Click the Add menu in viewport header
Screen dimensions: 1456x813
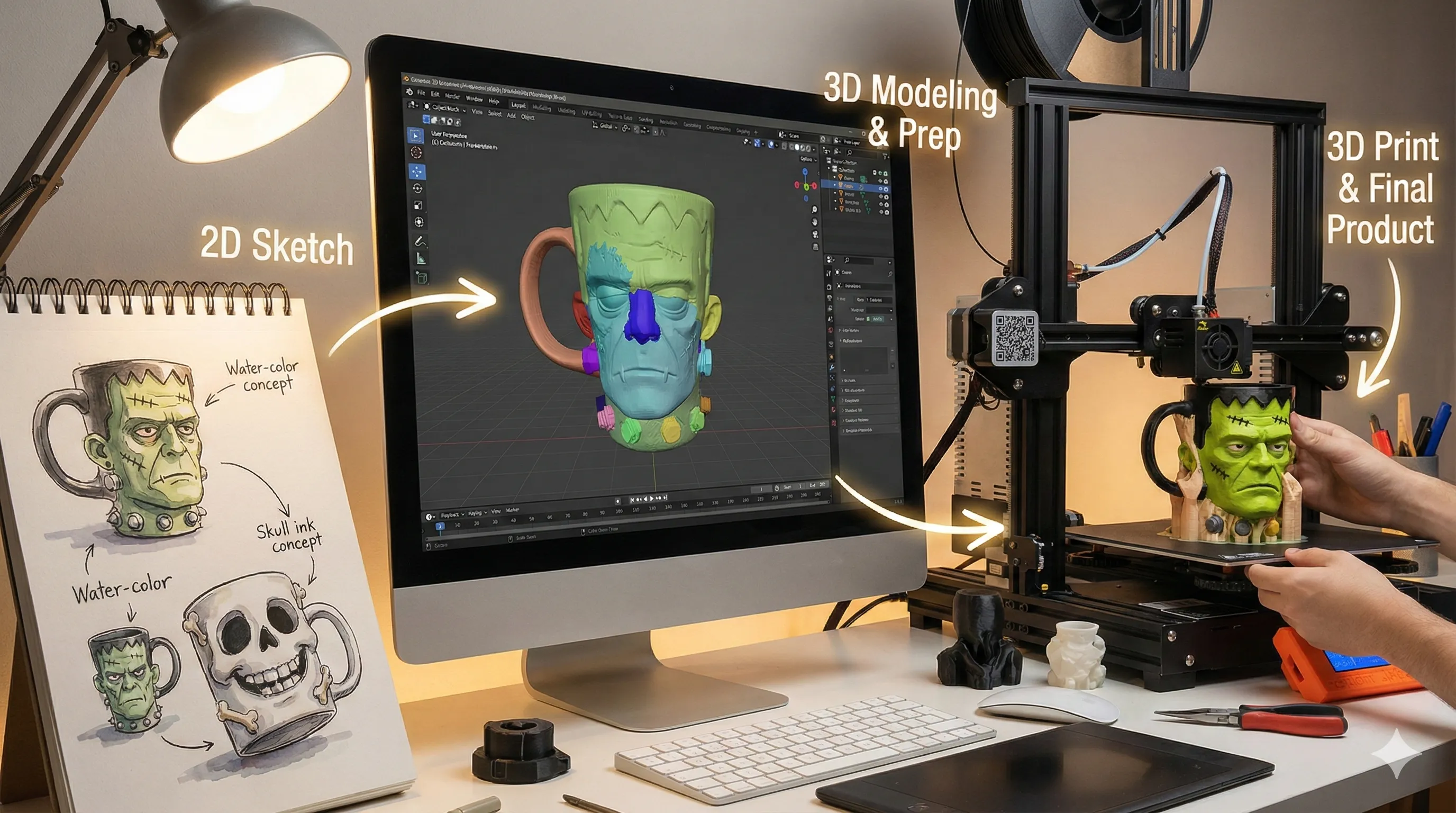tap(511, 115)
